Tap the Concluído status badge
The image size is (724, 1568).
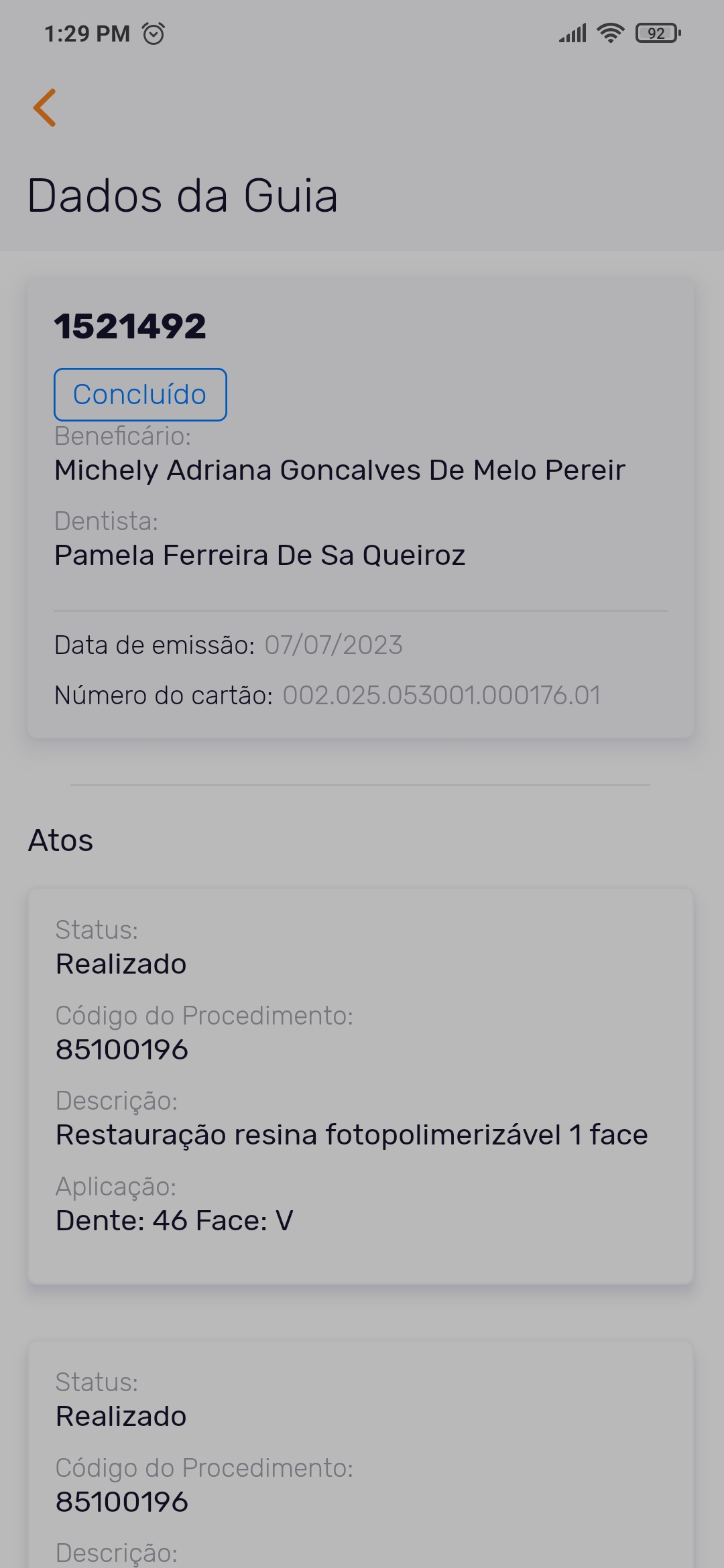(140, 395)
